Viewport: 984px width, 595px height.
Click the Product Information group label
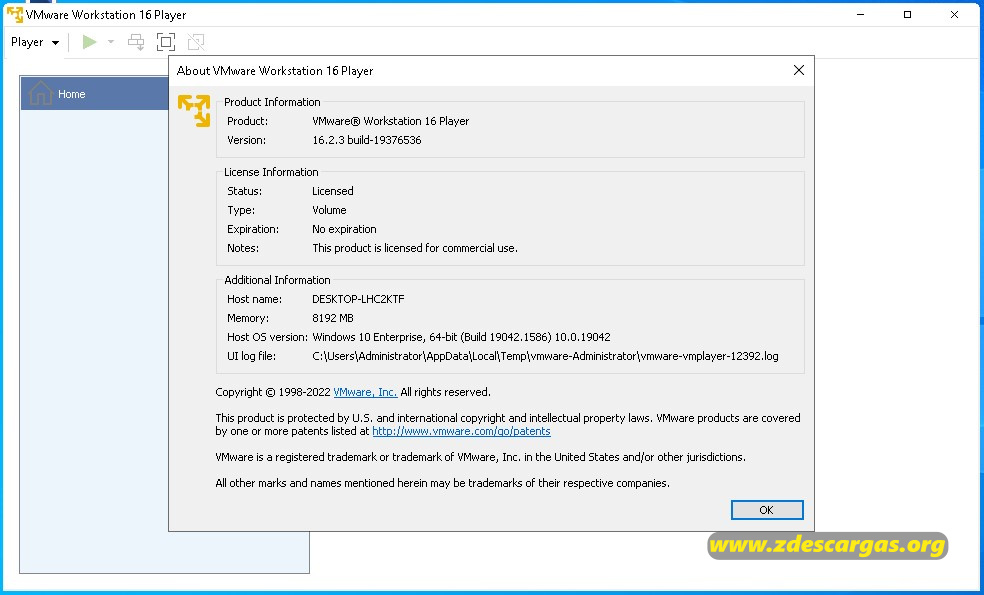coord(272,102)
